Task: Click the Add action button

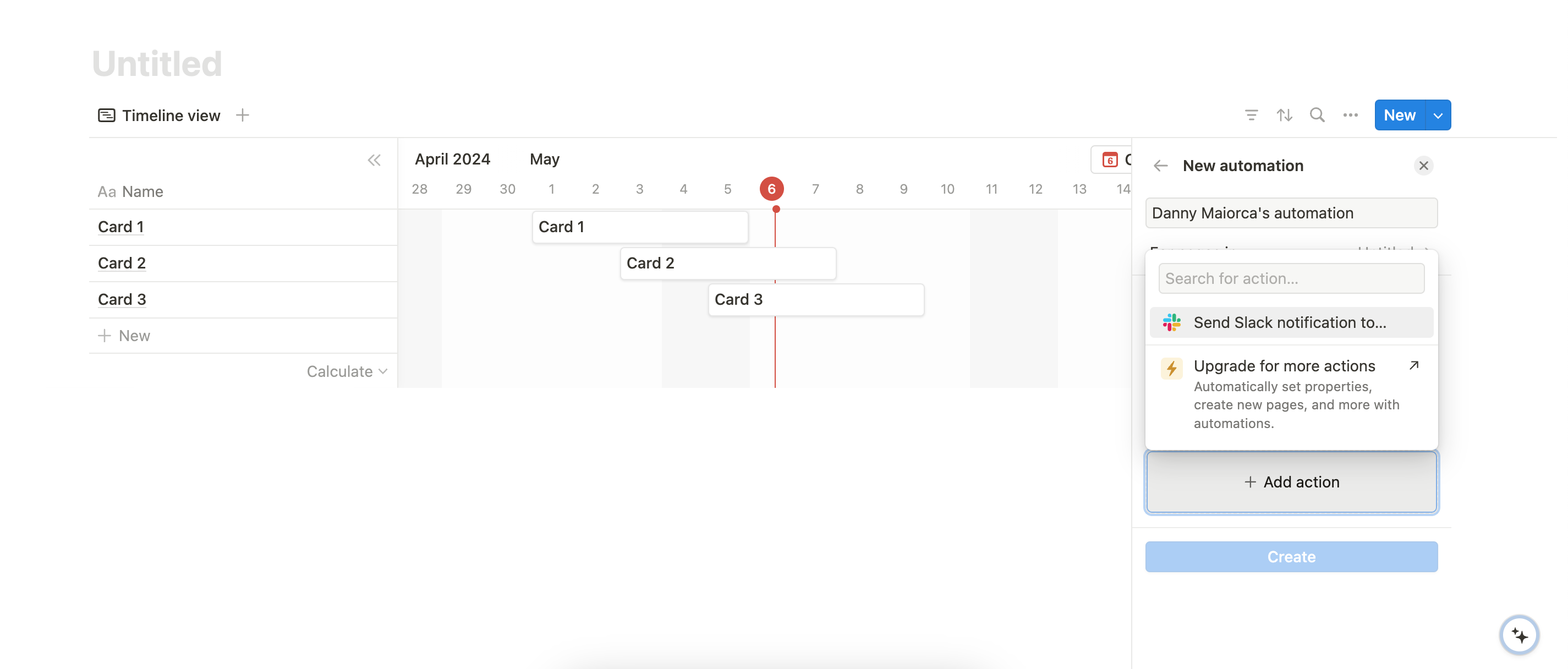Action: point(1291,481)
